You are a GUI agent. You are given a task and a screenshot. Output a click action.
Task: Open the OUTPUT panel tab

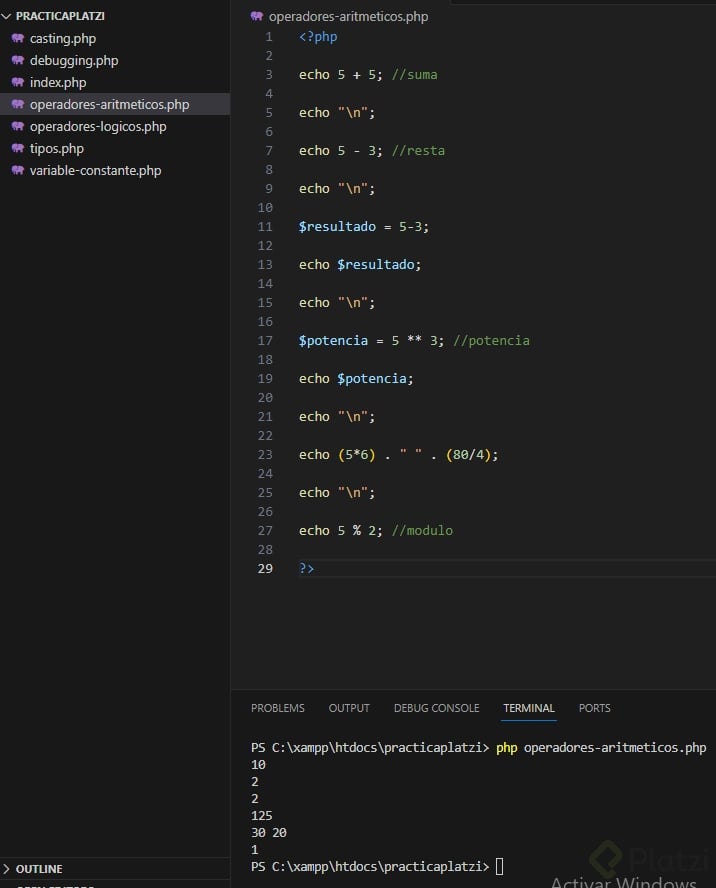(x=349, y=708)
